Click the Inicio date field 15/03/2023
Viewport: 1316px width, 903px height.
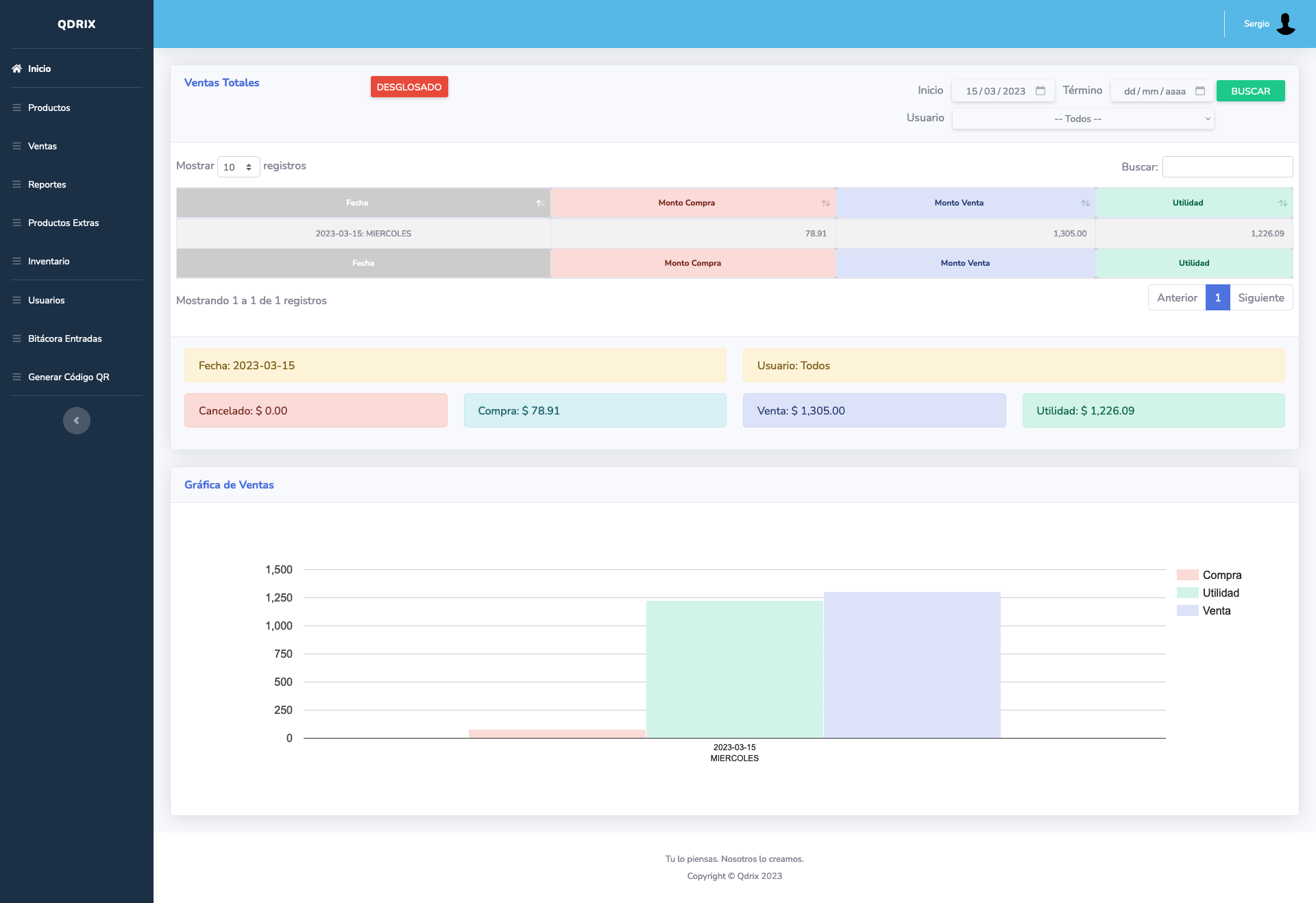[1003, 91]
